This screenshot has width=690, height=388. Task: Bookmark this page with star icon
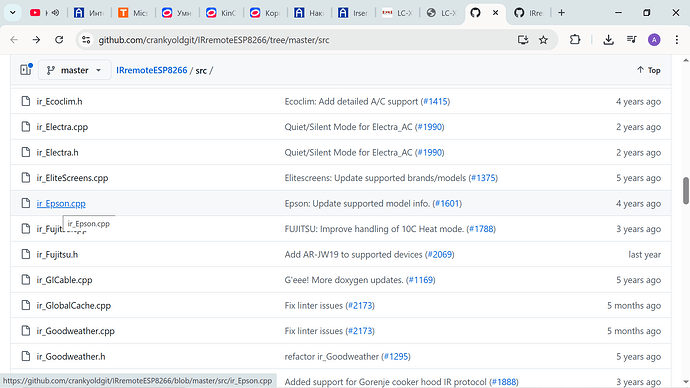tap(543, 40)
